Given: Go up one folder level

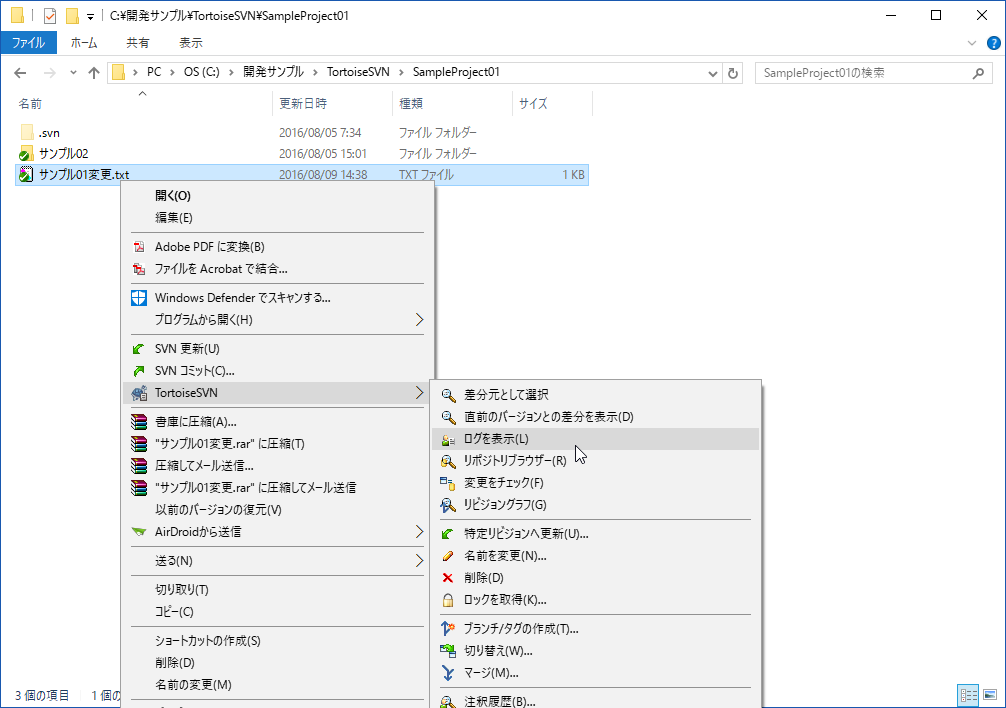Looking at the screenshot, I should pos(94,73).
